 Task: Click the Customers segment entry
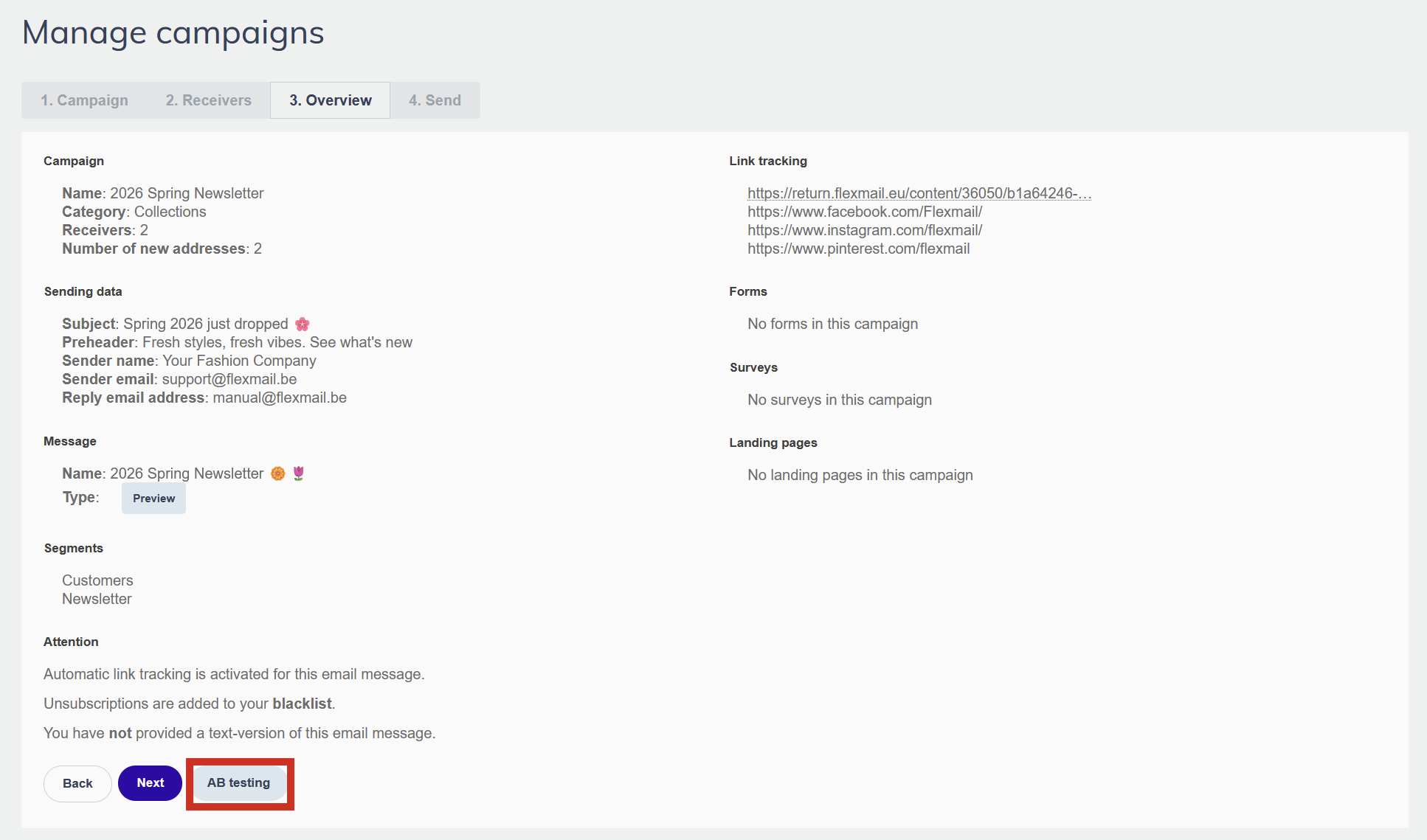click(97, 580)
